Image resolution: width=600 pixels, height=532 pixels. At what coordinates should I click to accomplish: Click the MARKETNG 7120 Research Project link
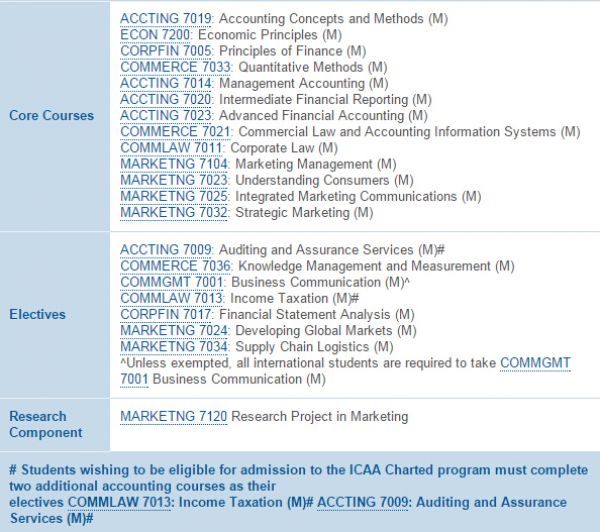(175, 416)
